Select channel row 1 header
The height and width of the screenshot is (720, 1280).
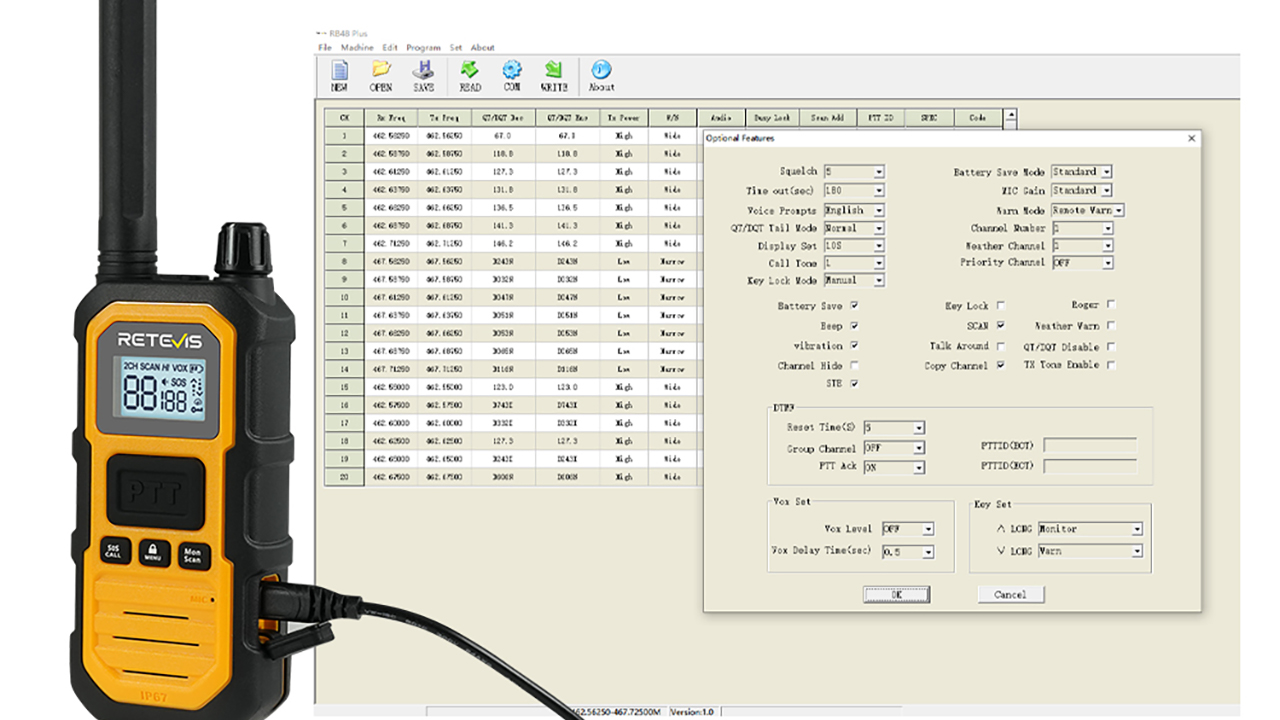[345, 136]
